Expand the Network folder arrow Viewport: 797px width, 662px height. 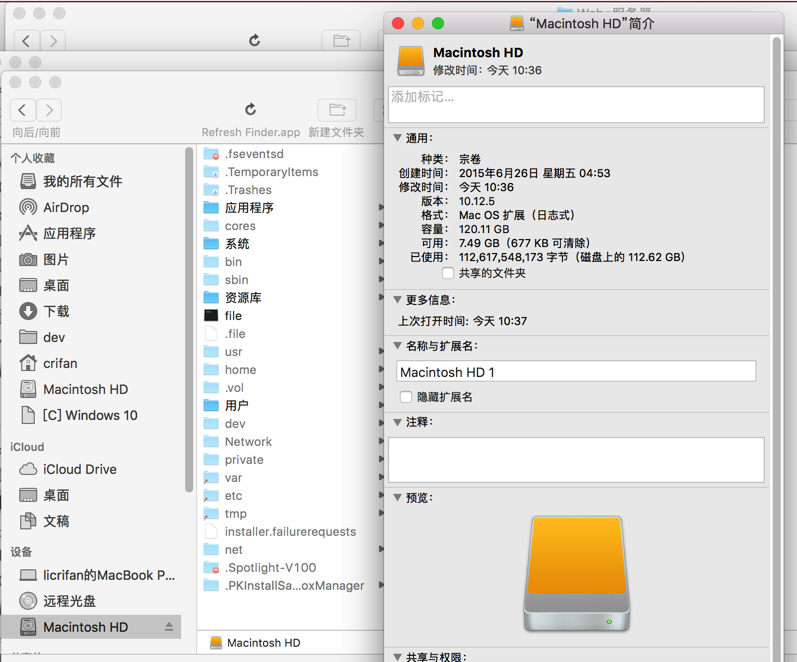click(381, 441)
